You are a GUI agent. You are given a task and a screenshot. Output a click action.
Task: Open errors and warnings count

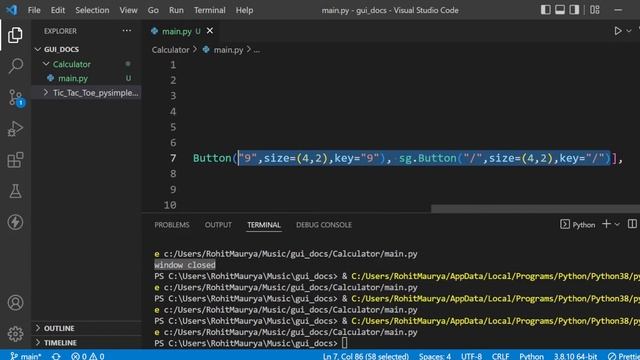tap(87, 356)
